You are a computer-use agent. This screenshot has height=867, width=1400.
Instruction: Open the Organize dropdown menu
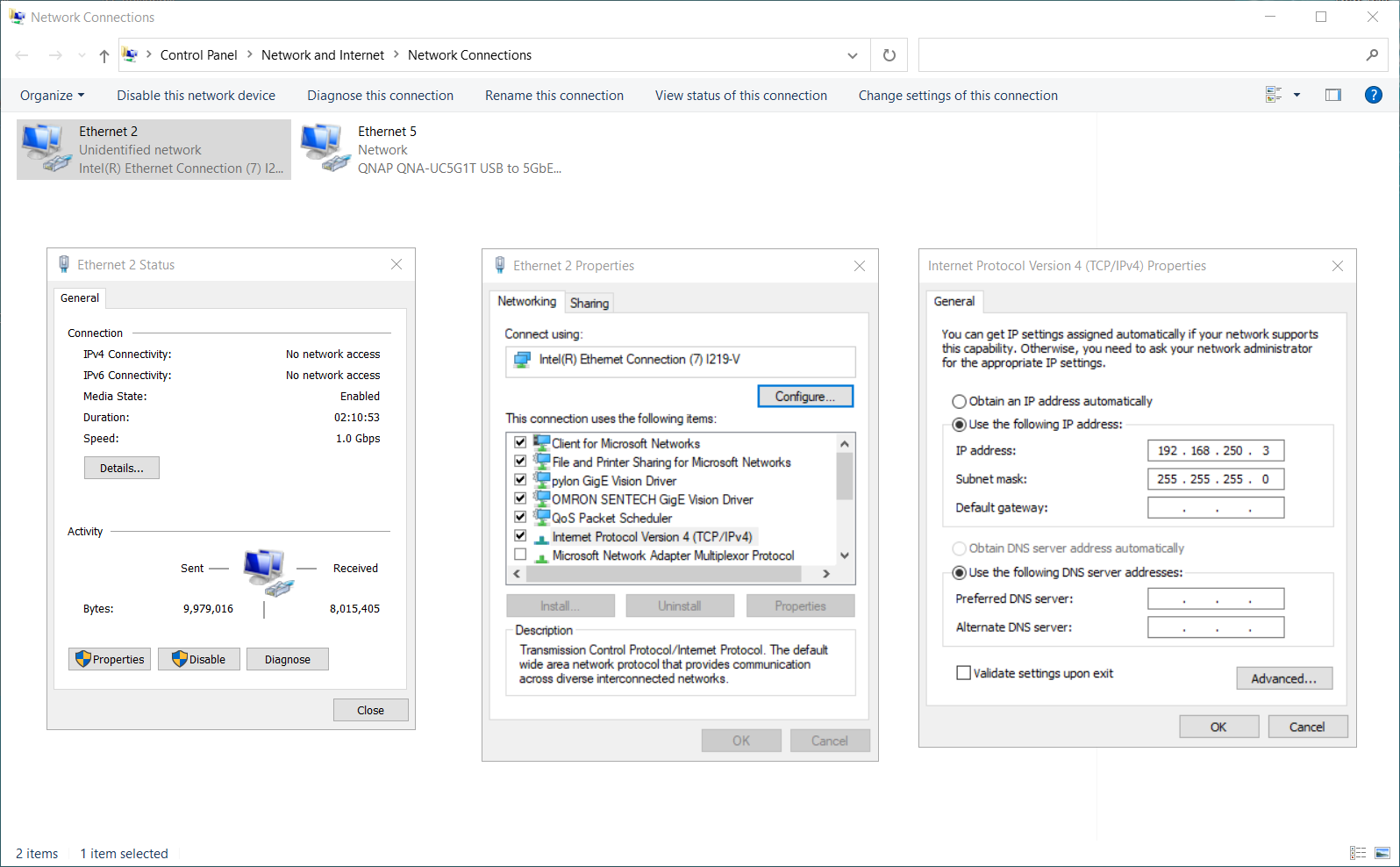[52, 96]
